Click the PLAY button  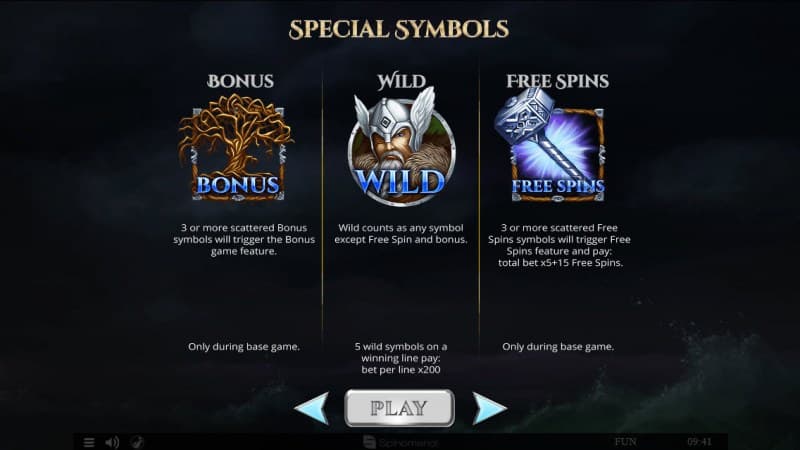point(399,408)
